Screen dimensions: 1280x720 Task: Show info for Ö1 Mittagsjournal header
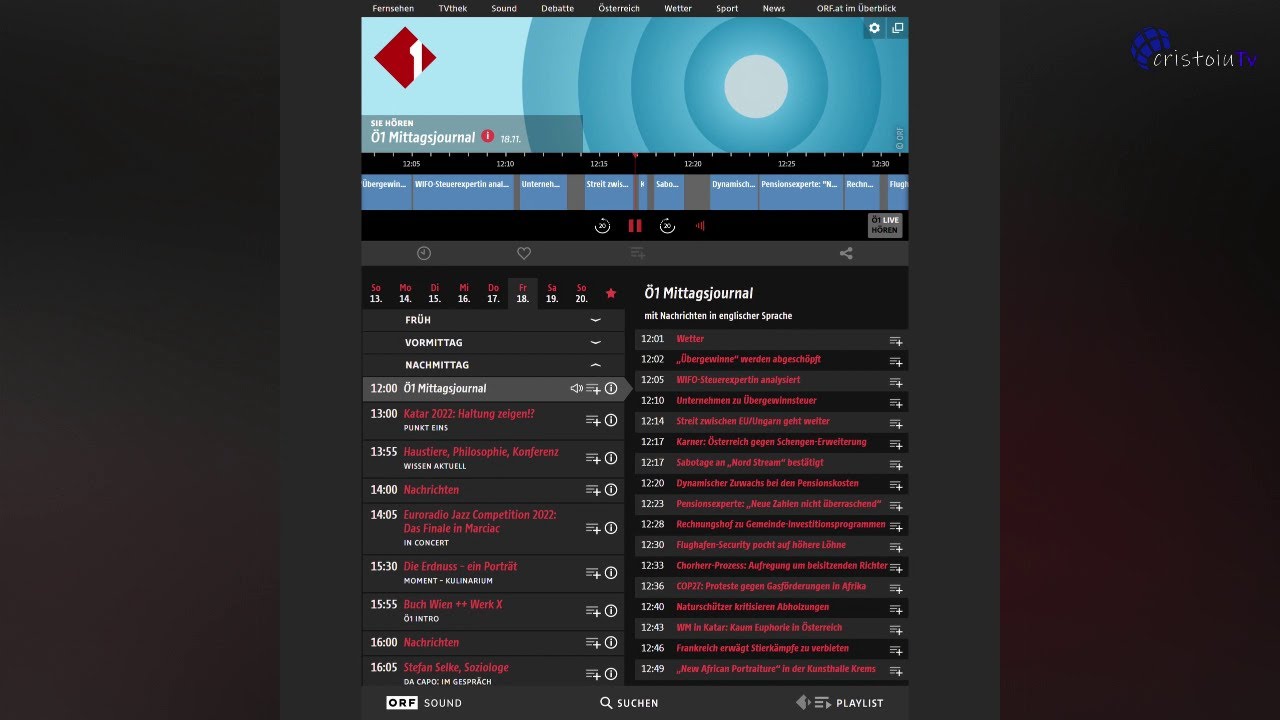click(488, 136)
